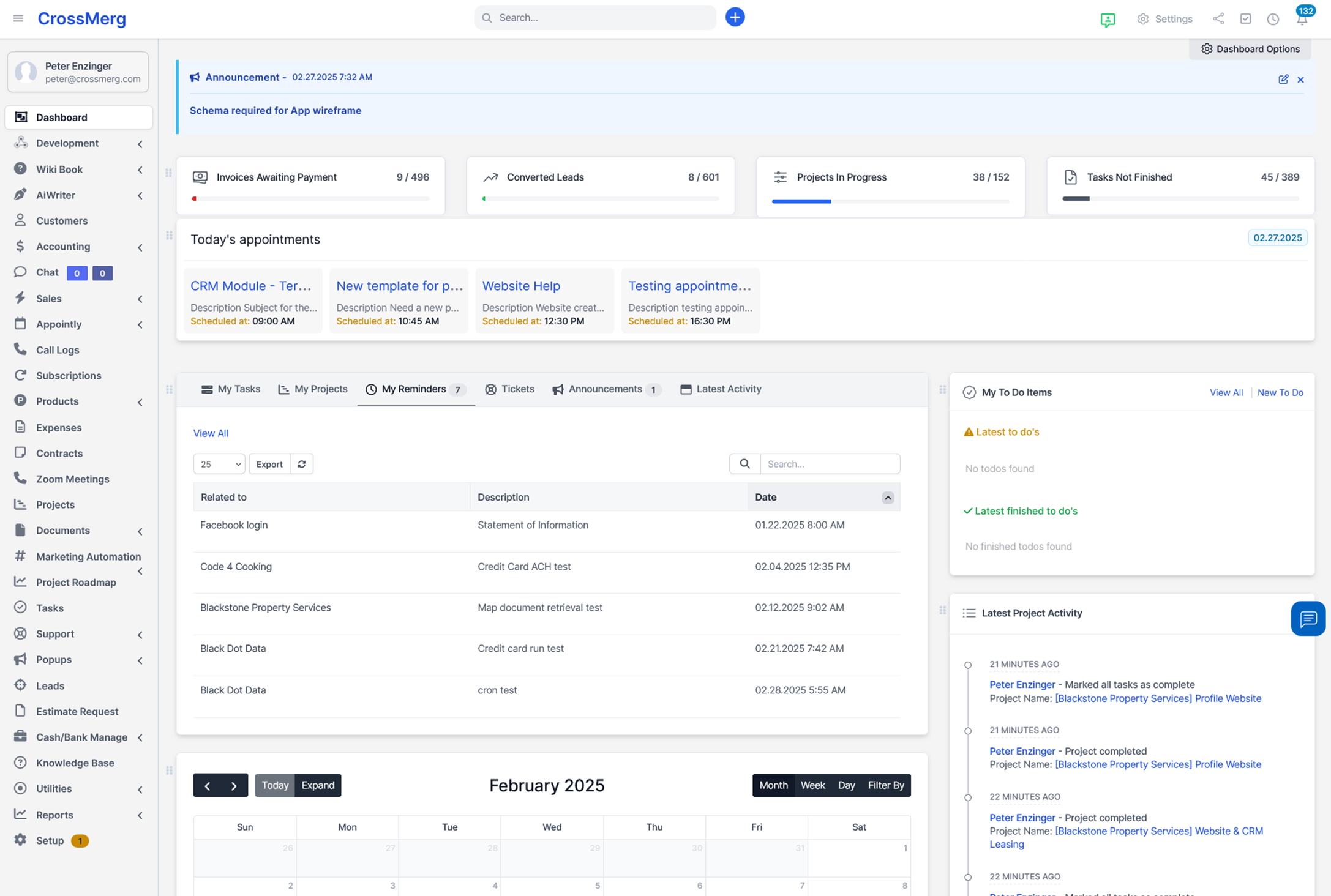Click the refresh icon next to Export
Screen dimensions: 1331x896
click(302, 464)
